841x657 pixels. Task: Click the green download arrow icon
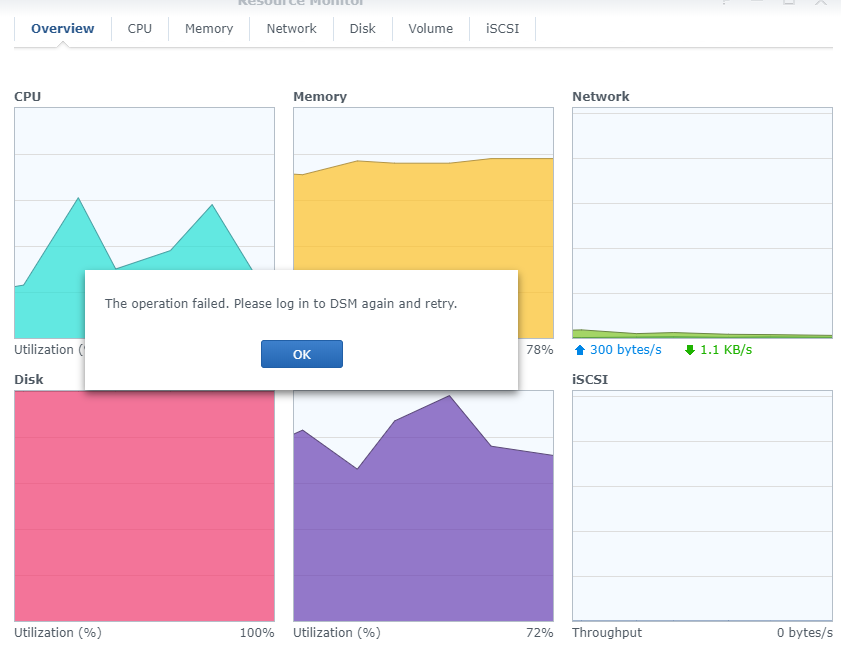click(689, 350)
